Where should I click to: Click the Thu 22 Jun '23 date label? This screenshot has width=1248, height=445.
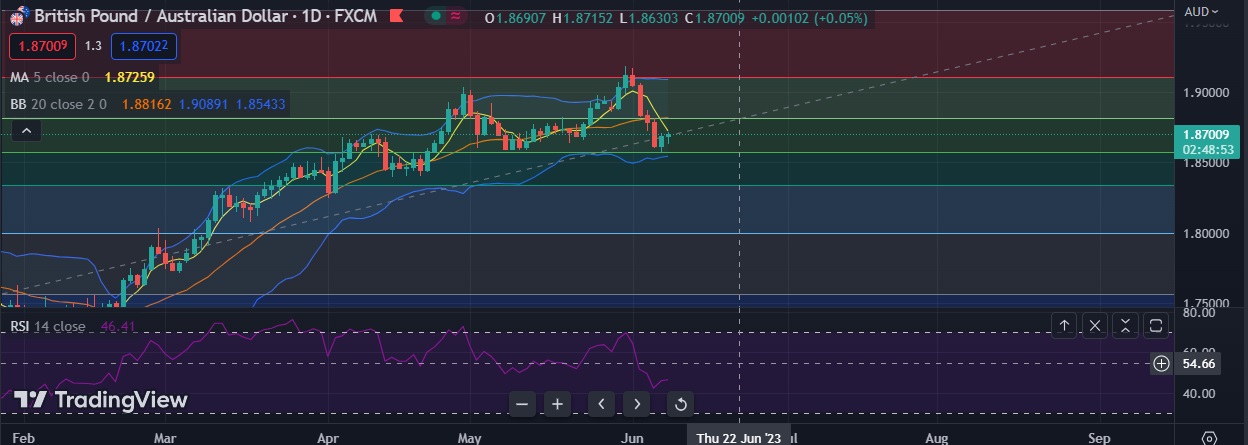point(739,438)
